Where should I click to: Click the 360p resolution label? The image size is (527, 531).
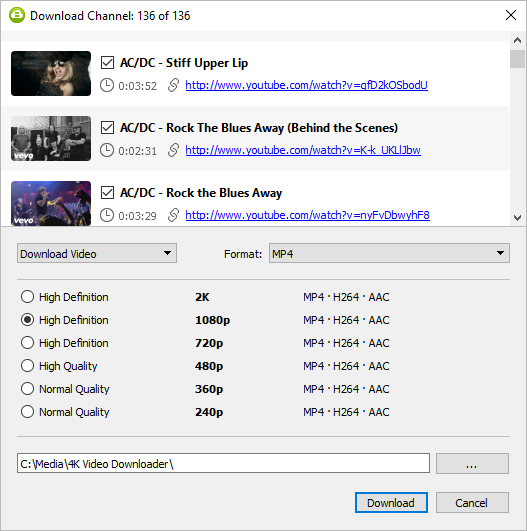(x=209, y=389)
